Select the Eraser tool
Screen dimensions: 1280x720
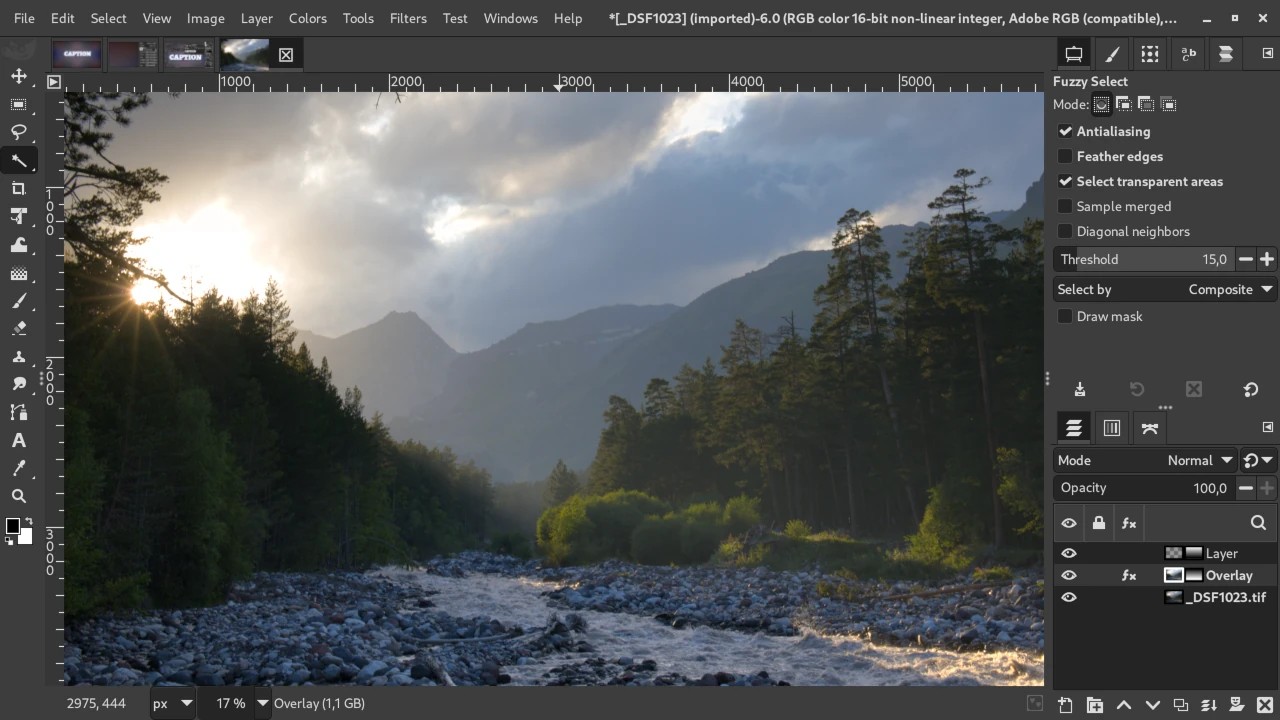coord(18,328)
